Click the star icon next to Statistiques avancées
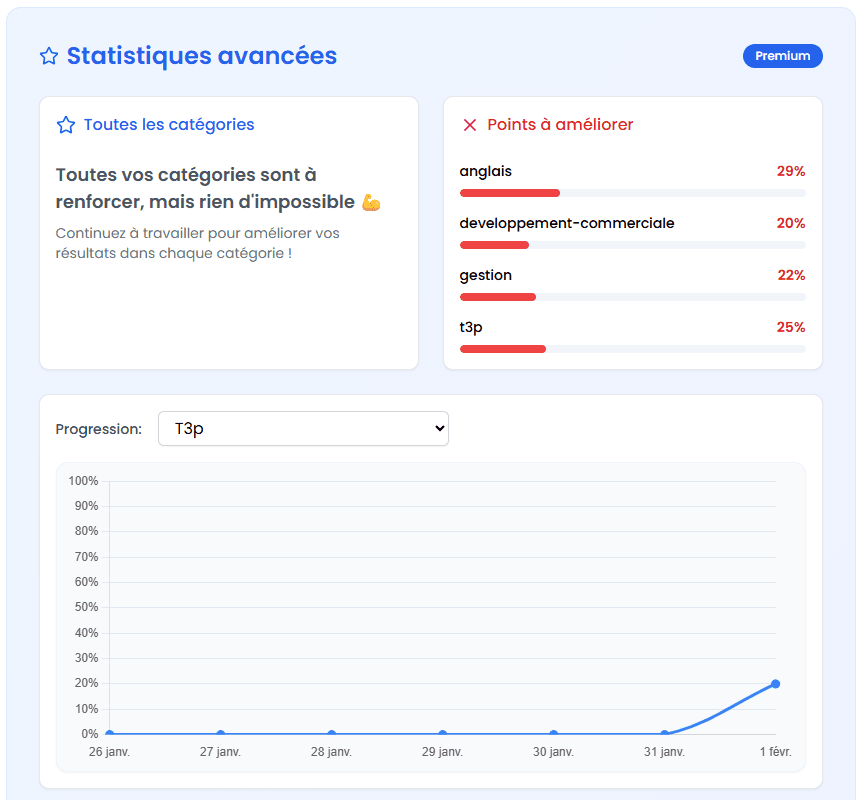The width and height of the screenshot is (866, 800). [48, 56]
